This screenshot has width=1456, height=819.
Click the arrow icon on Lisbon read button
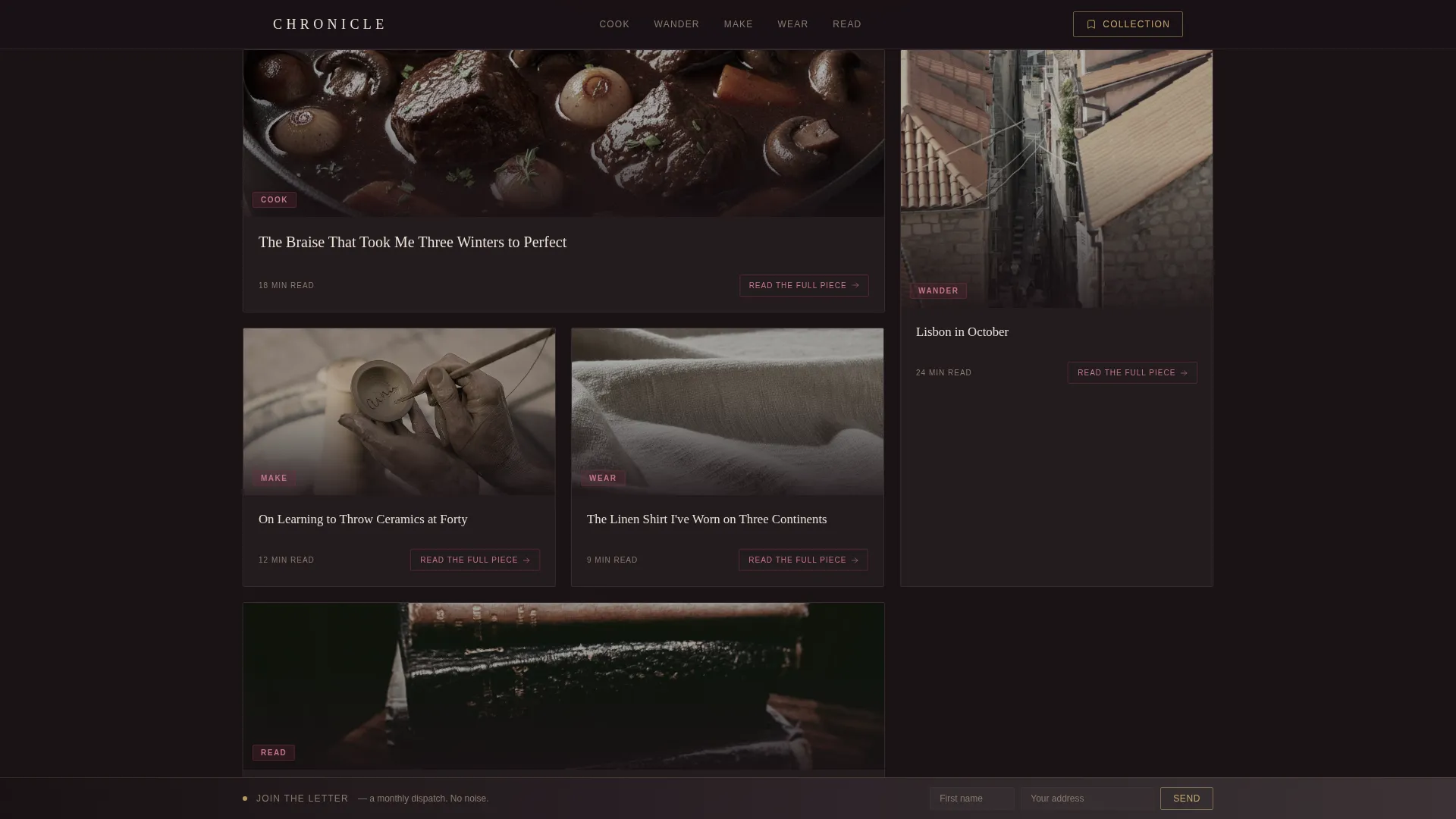(1184, 373)
